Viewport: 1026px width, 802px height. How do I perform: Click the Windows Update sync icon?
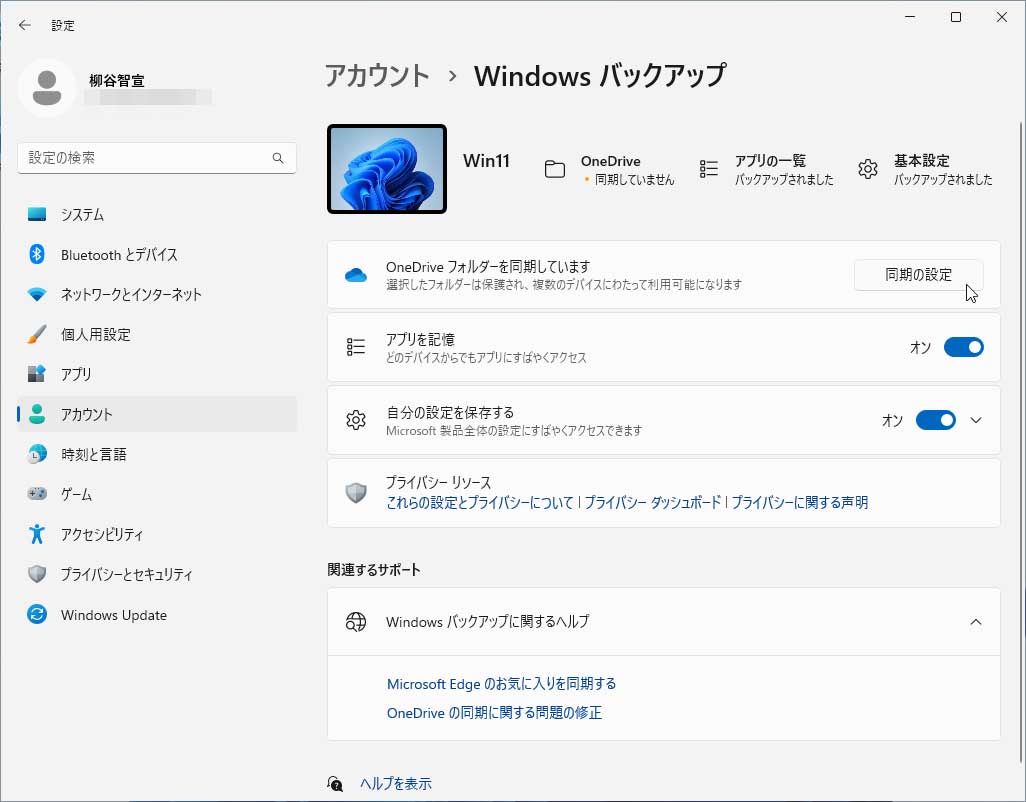tap(37, 615)
